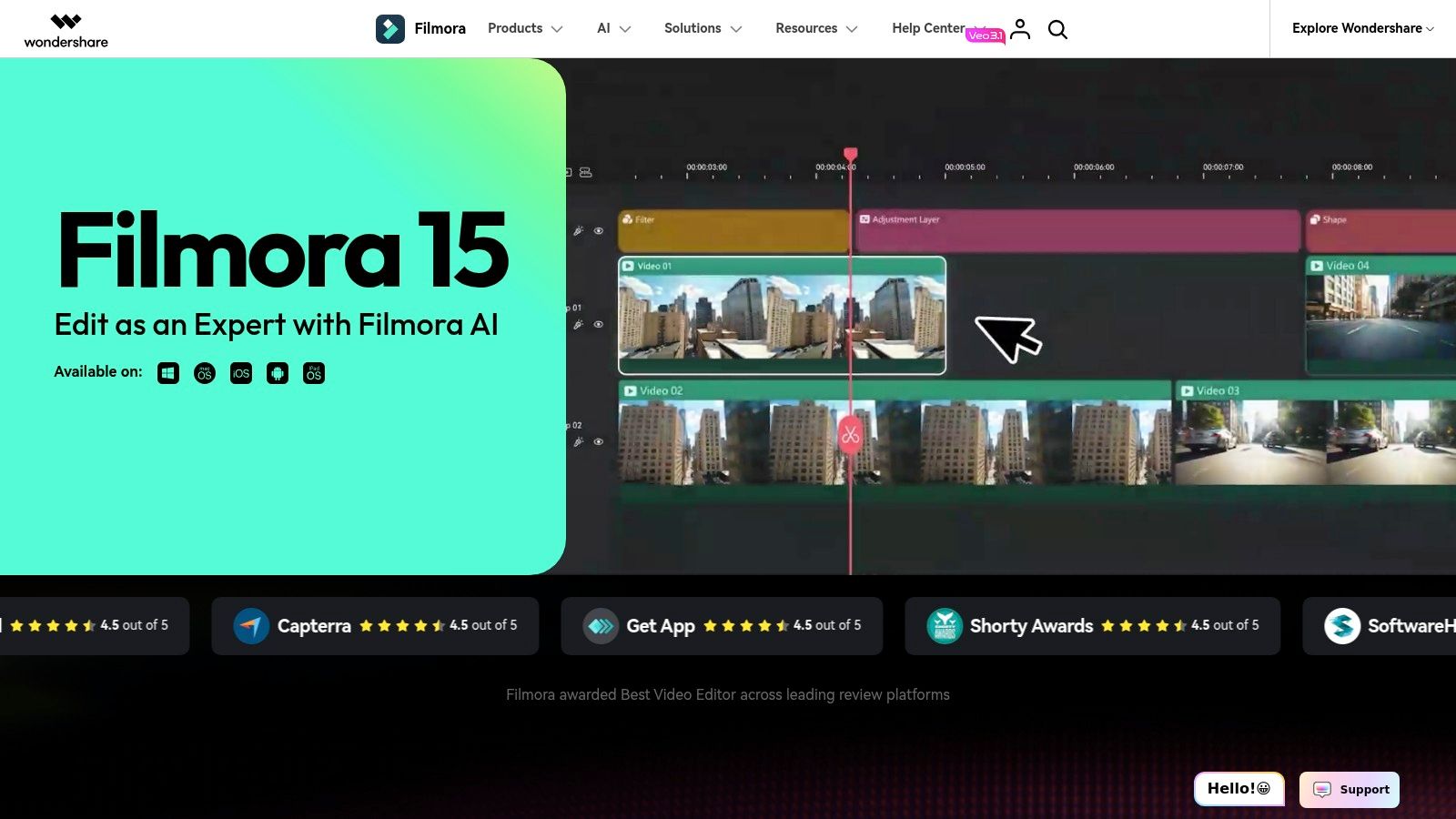Screen dimensions: 1456x819
Task: Click the Wondershare logo
Action: click(66, 29)
